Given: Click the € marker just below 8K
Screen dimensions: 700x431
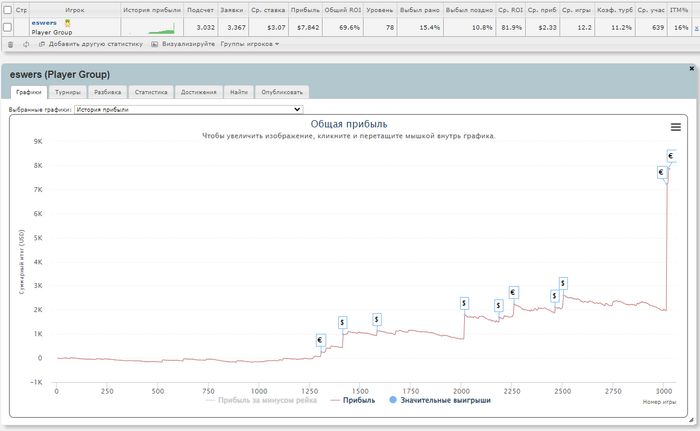Looking at the screenshot, I should (662, 172).
